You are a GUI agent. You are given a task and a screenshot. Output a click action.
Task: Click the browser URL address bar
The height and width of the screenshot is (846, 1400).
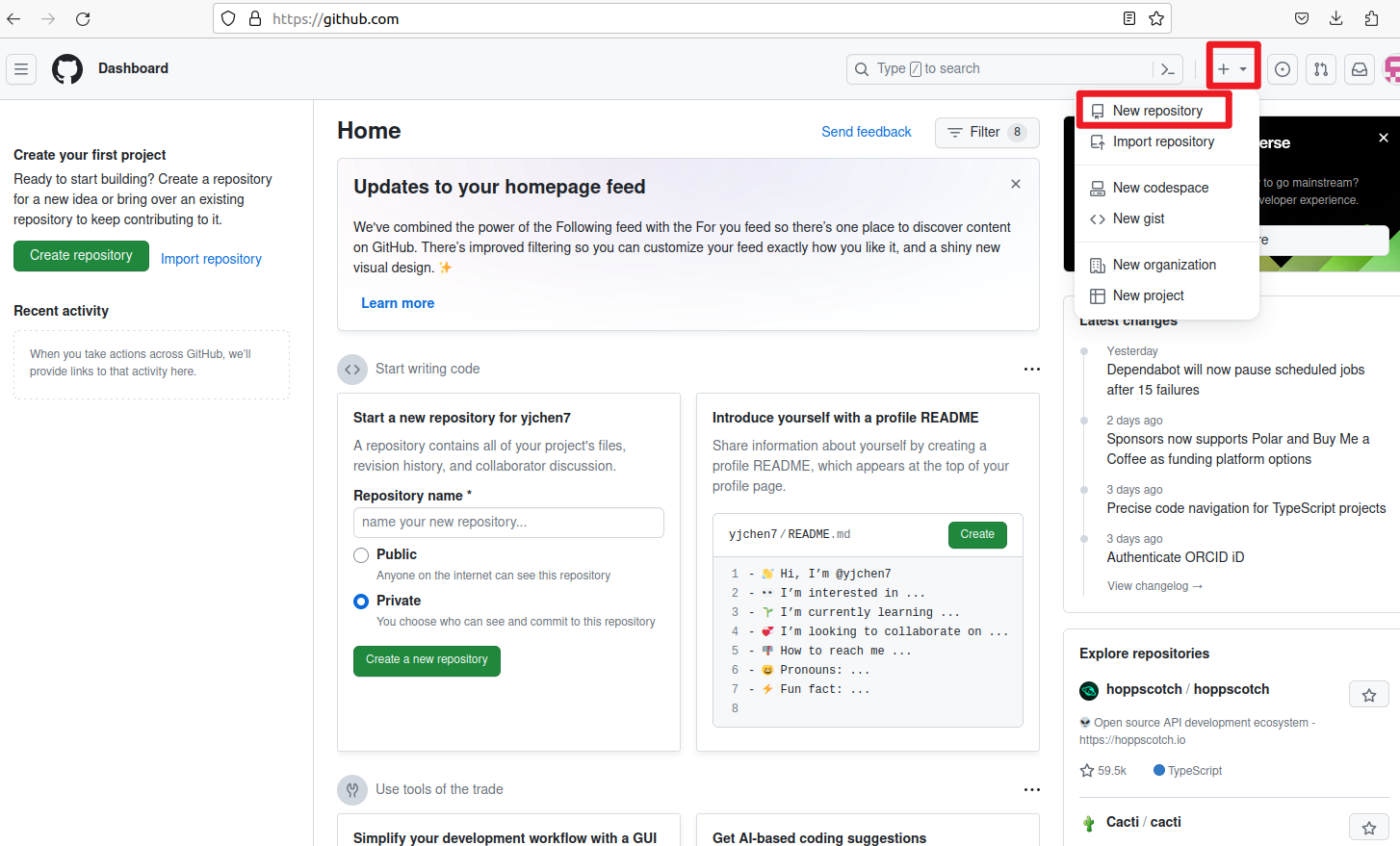[x=693, y=18]
